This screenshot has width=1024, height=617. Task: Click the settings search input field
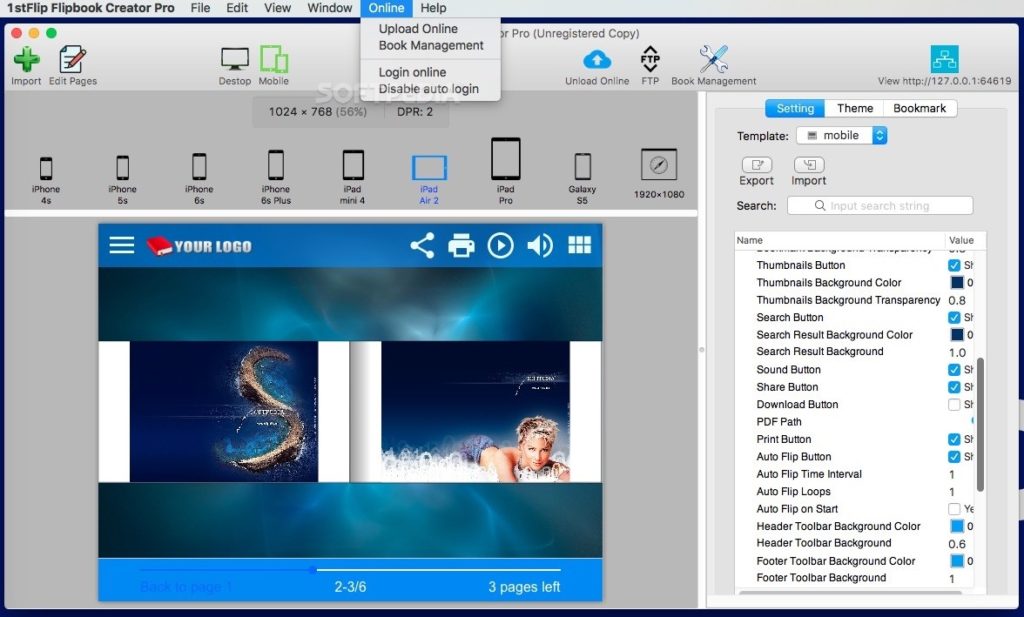(880, 206)
